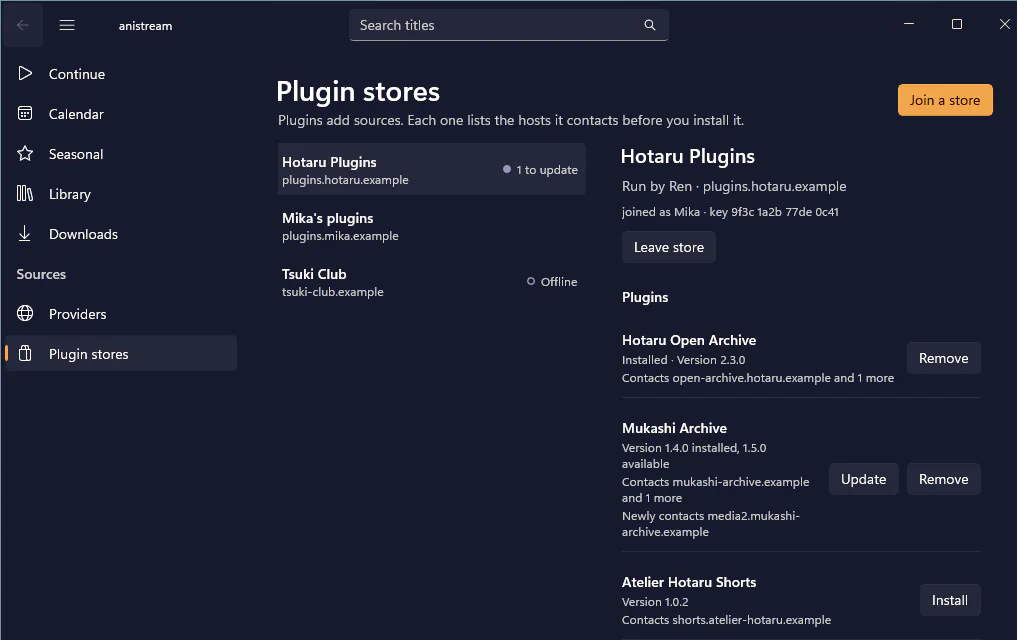This screenshot has height=640, width=1030.
Task: Click the Plugin stores bag icon
Action: [x=25, y=354]
